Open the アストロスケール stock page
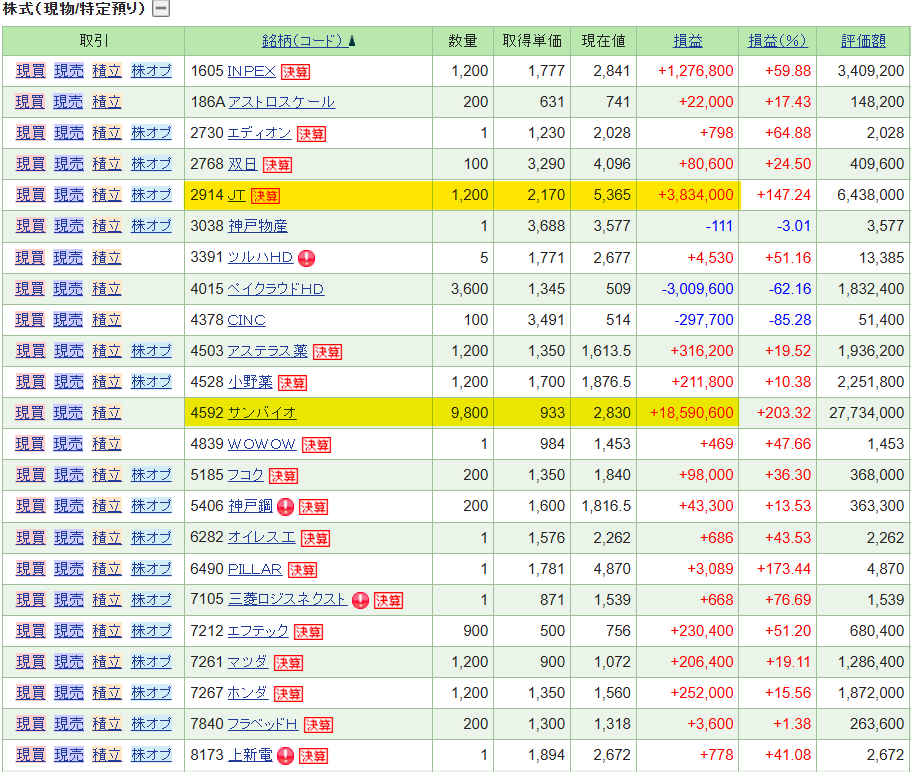Screen dimensions: 911x772 pos(281,102)
